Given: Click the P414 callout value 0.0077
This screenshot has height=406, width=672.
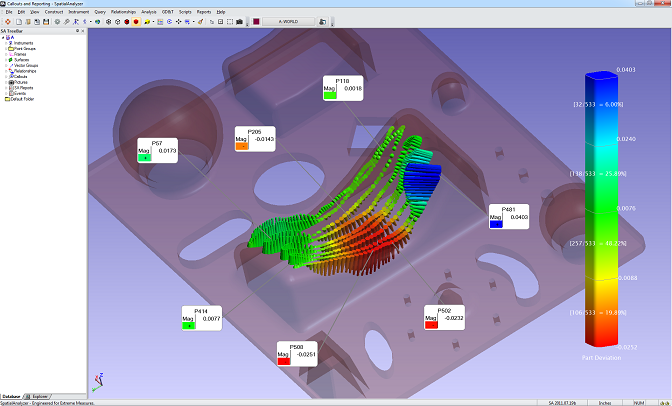Looking at the screenshot, I should point(212,319).
